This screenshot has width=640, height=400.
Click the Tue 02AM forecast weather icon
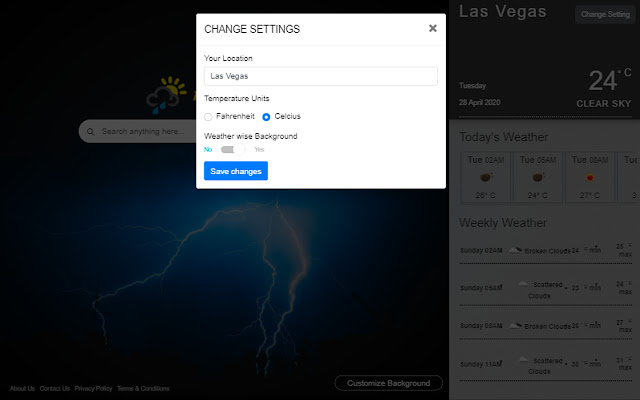(484, 176)
